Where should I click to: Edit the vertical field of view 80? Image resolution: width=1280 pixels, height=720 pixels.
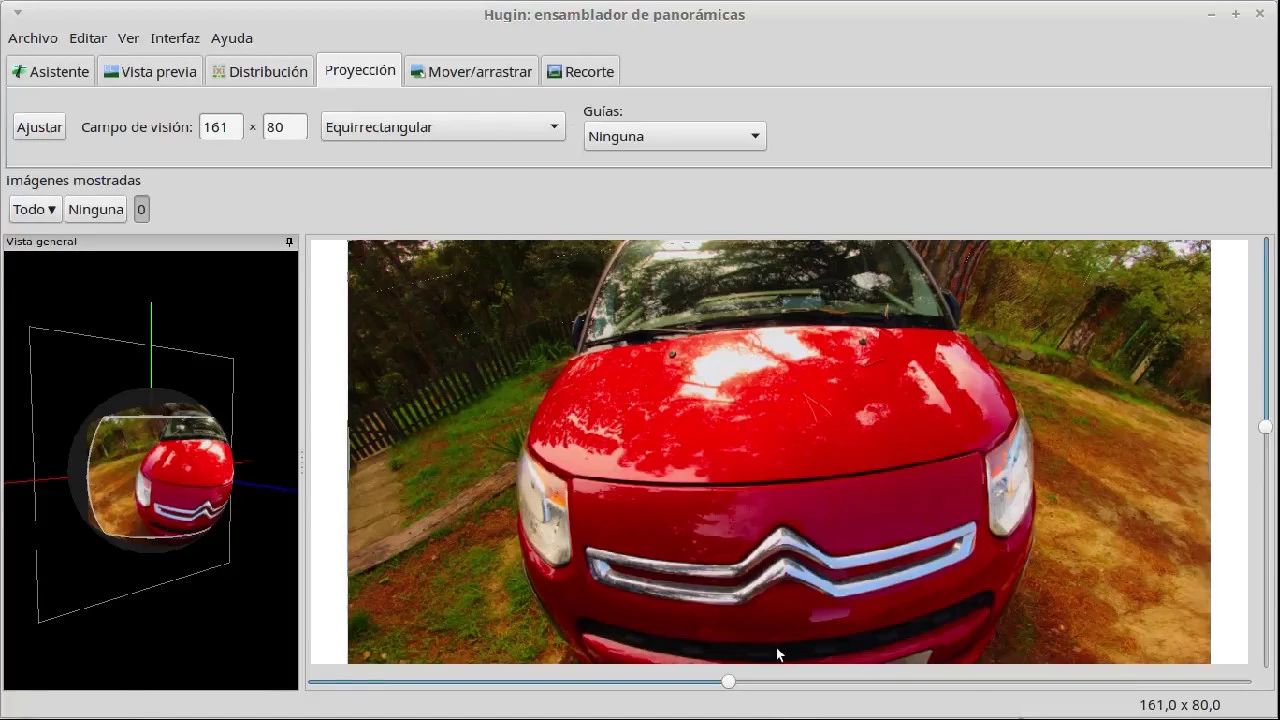coord(285,127)
